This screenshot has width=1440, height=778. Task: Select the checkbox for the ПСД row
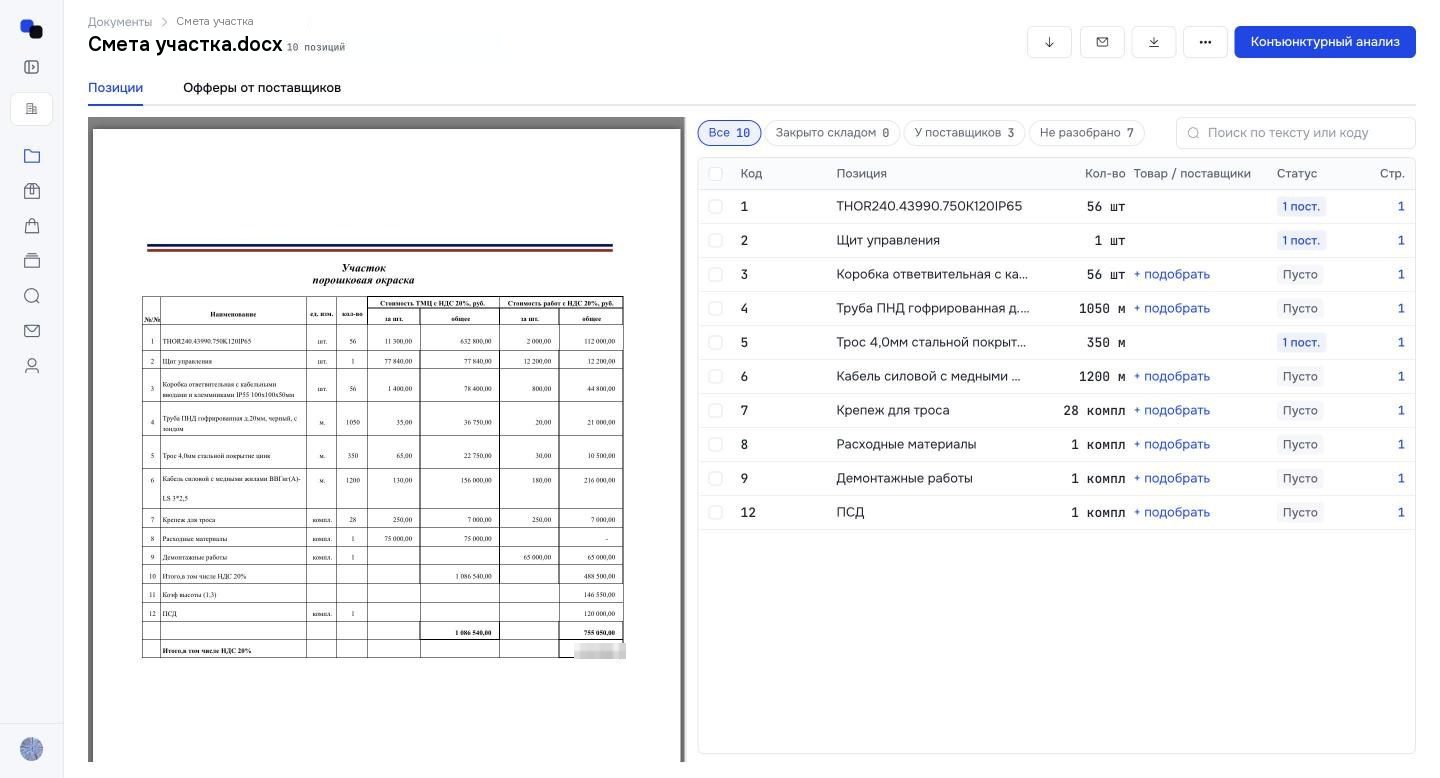(715, 513)
